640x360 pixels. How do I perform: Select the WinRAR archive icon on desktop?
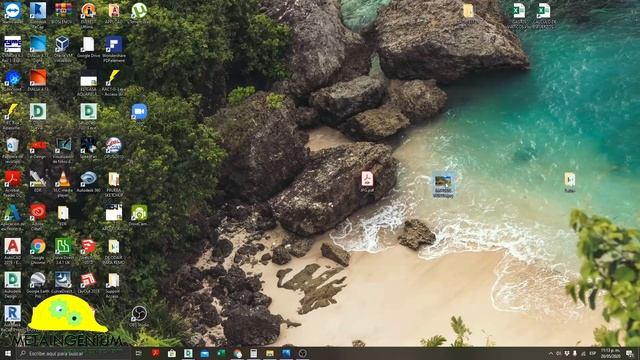63,11
